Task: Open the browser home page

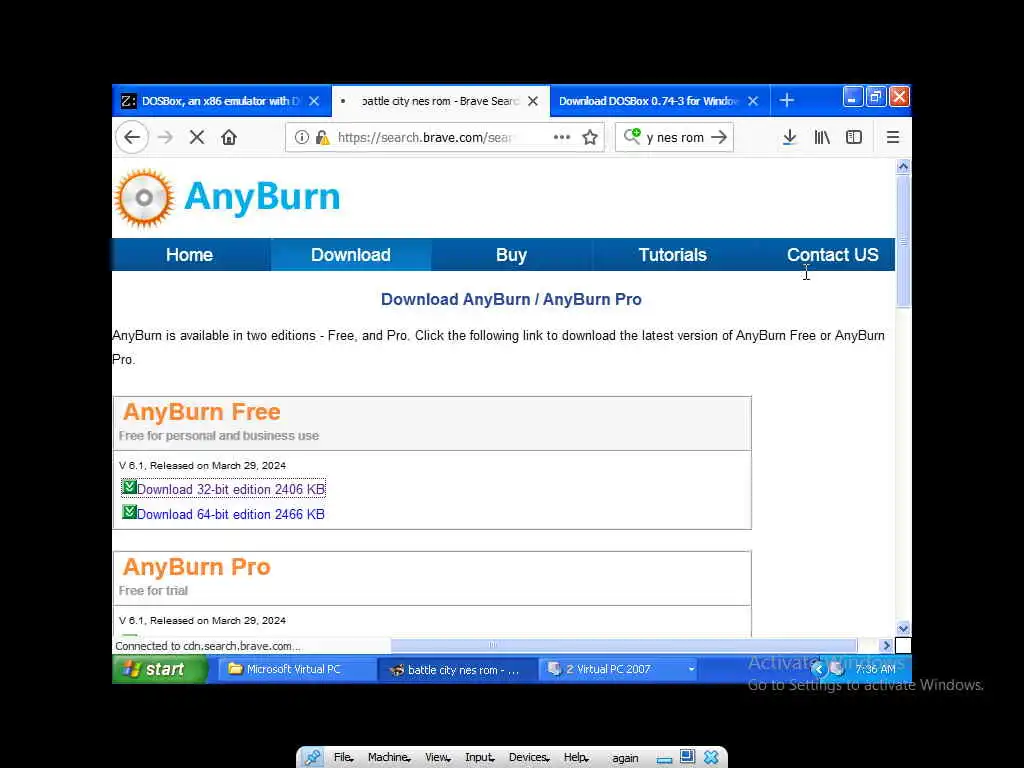Action: (x=229, y=137)
